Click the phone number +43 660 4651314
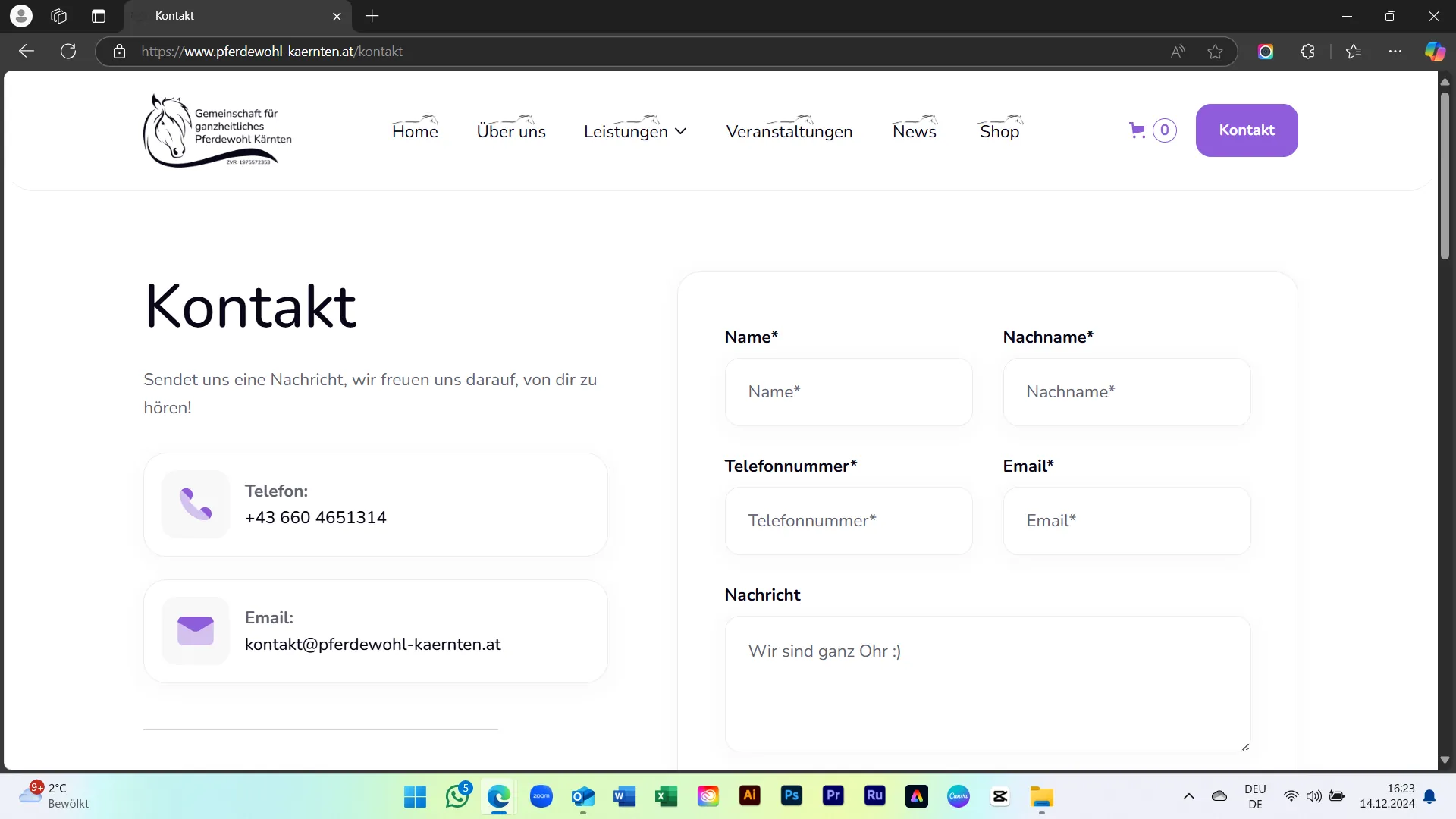 pyautogui.click(x=315, y=517)
